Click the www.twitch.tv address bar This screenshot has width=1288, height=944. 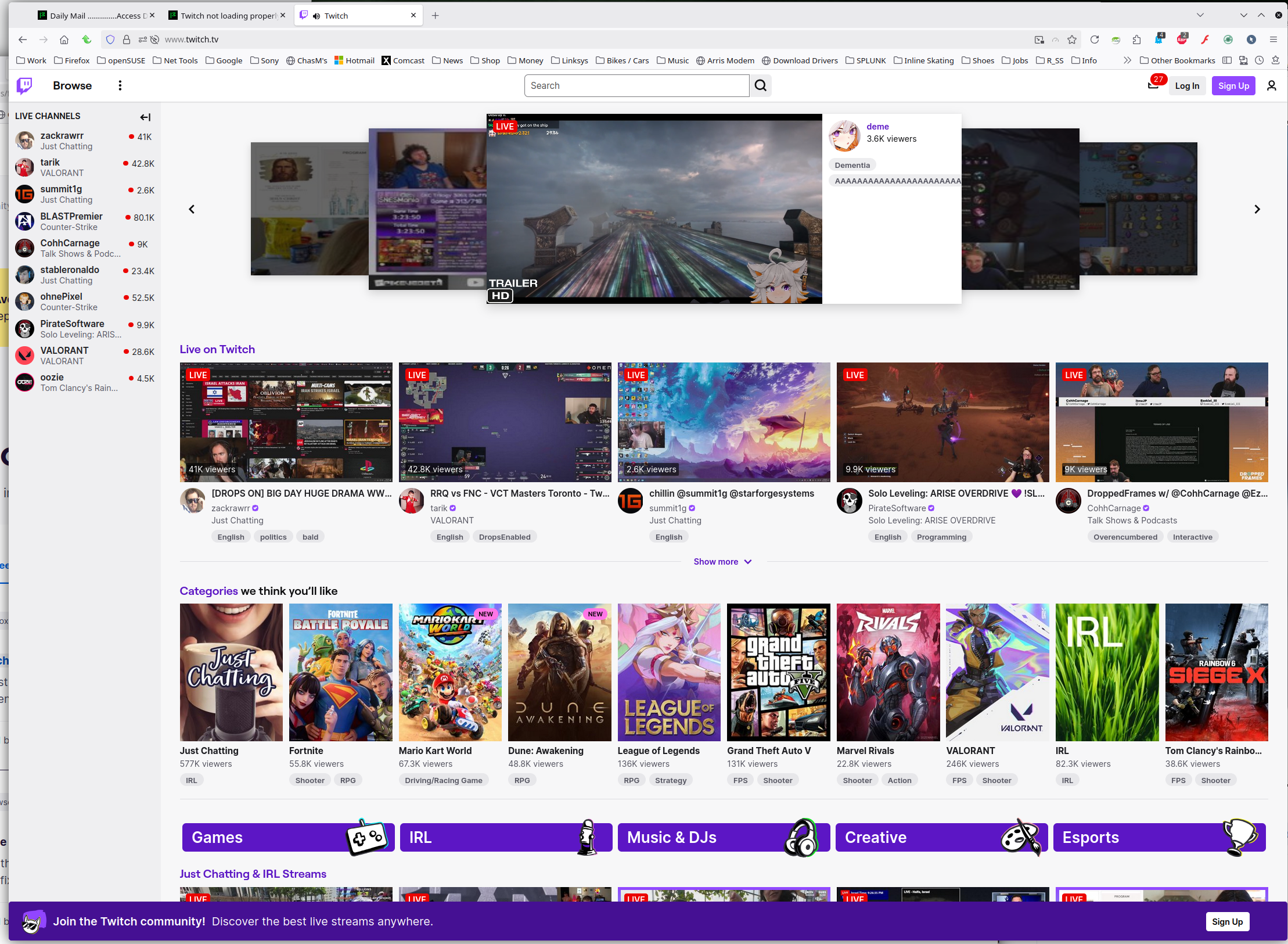click(592, 40)
